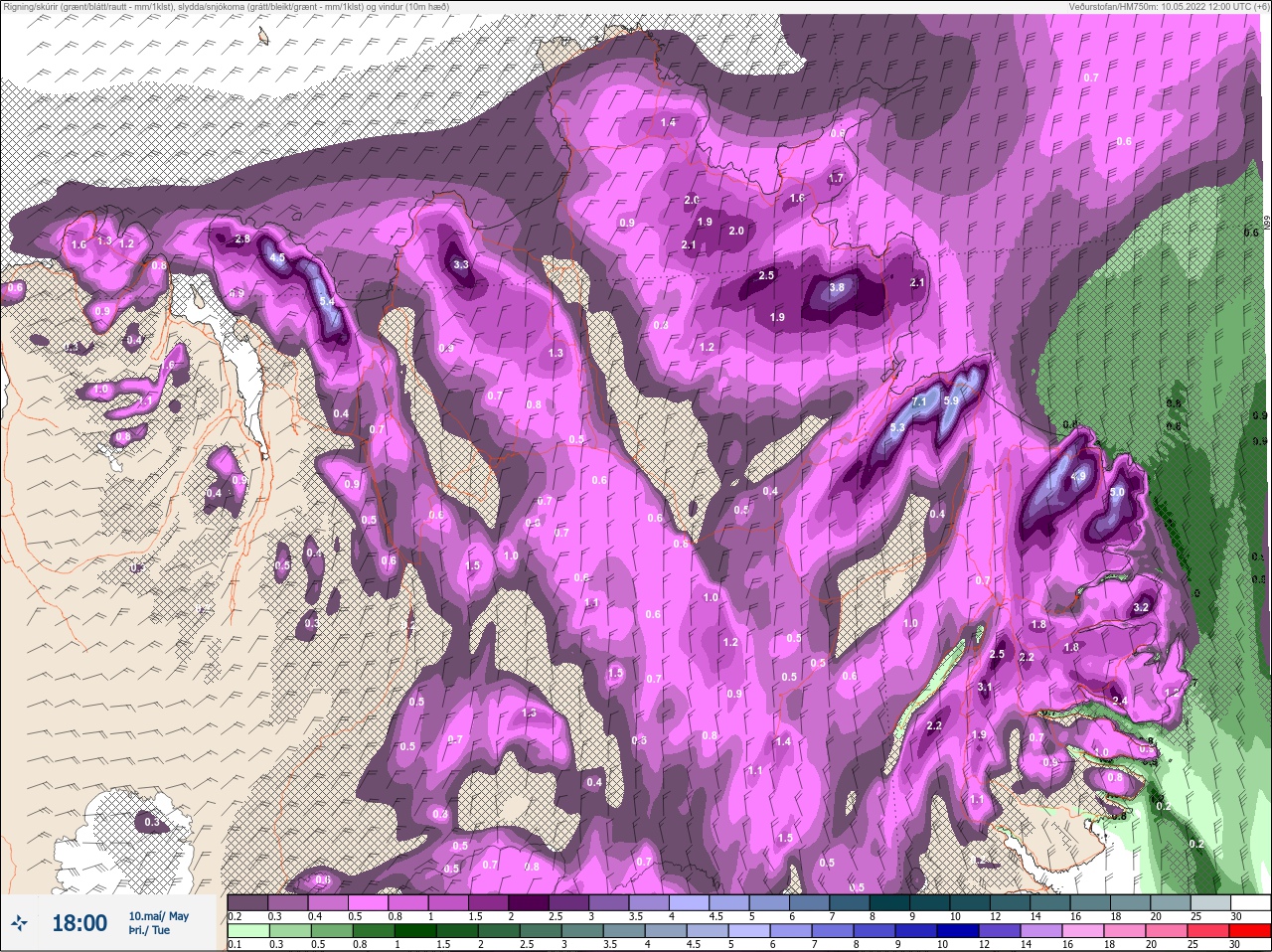Click the 3.1 precipitation value on the map
This screenshot has height=952, width=1272.
[985, 687]
